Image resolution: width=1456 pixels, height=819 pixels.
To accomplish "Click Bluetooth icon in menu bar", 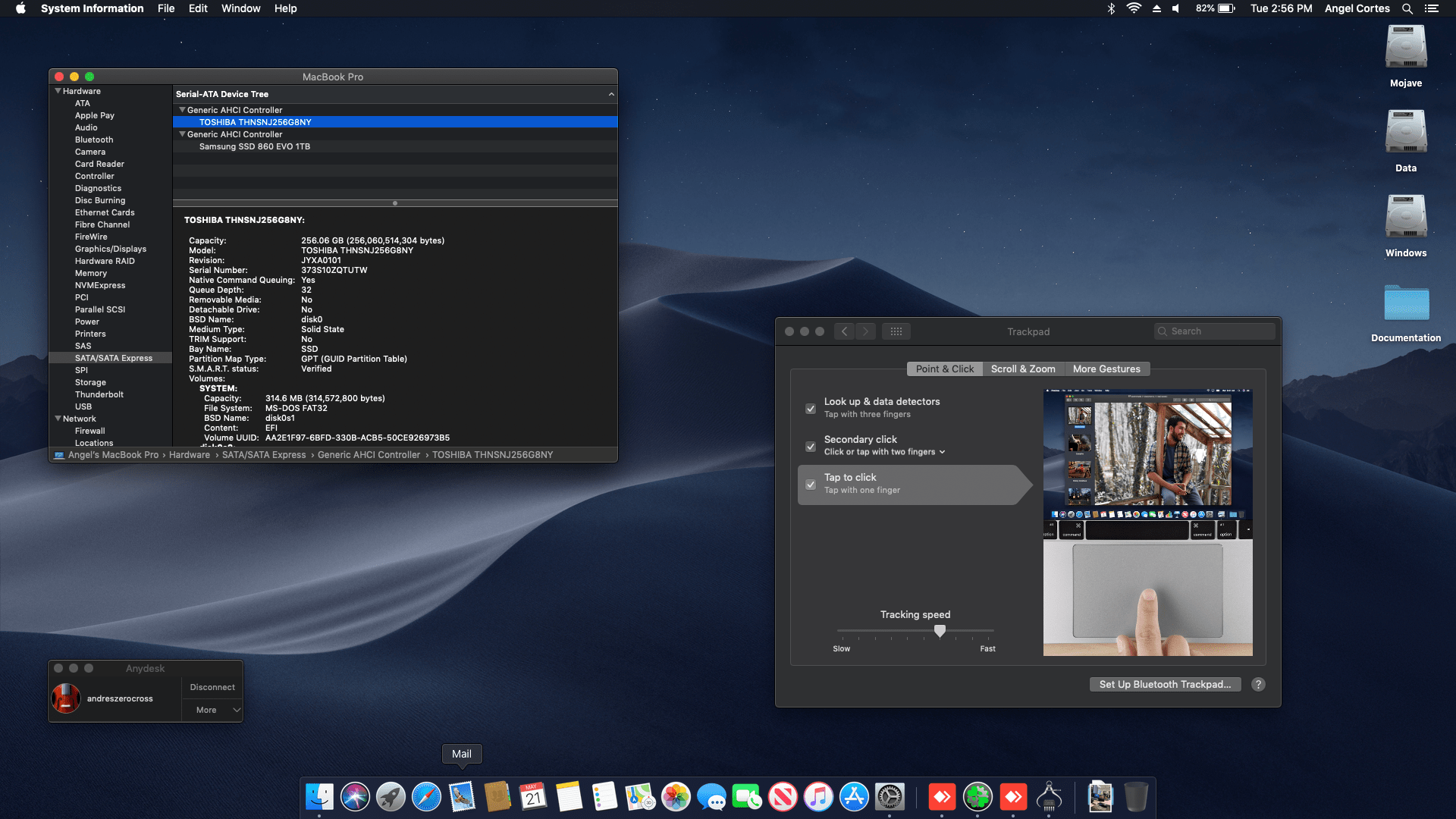I will click(1111, 8).
